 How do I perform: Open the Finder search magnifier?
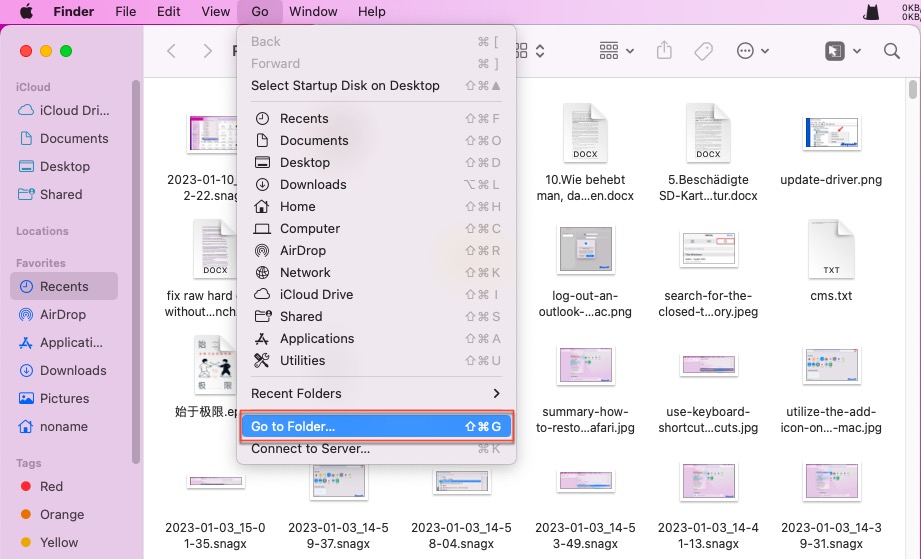coord(892,51)
